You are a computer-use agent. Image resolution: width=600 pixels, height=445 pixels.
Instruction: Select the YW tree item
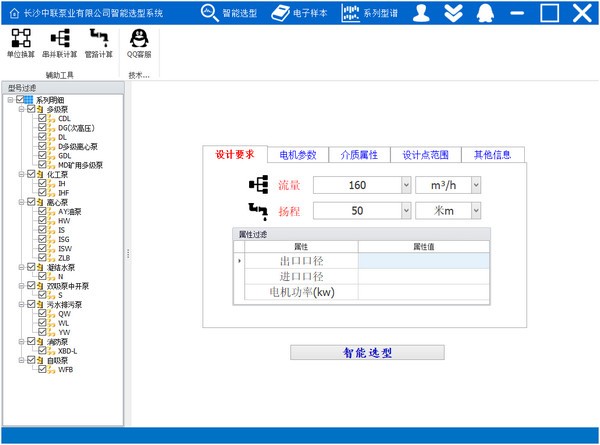tap(64, 332)
